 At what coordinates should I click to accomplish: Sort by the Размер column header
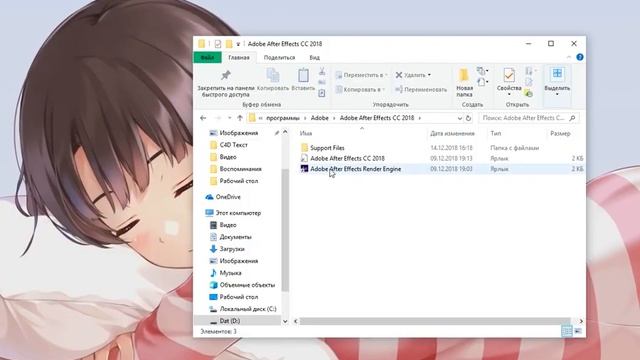[560, 133]
